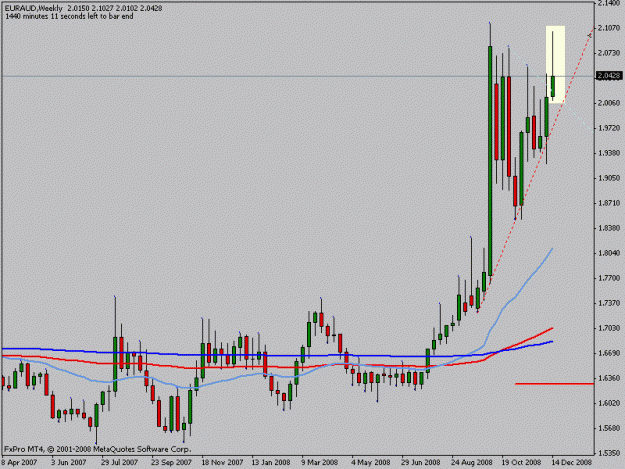Click the 1.7700 price scale label
The width and height of the screenshot is (625, 469).
click(609, 278)
